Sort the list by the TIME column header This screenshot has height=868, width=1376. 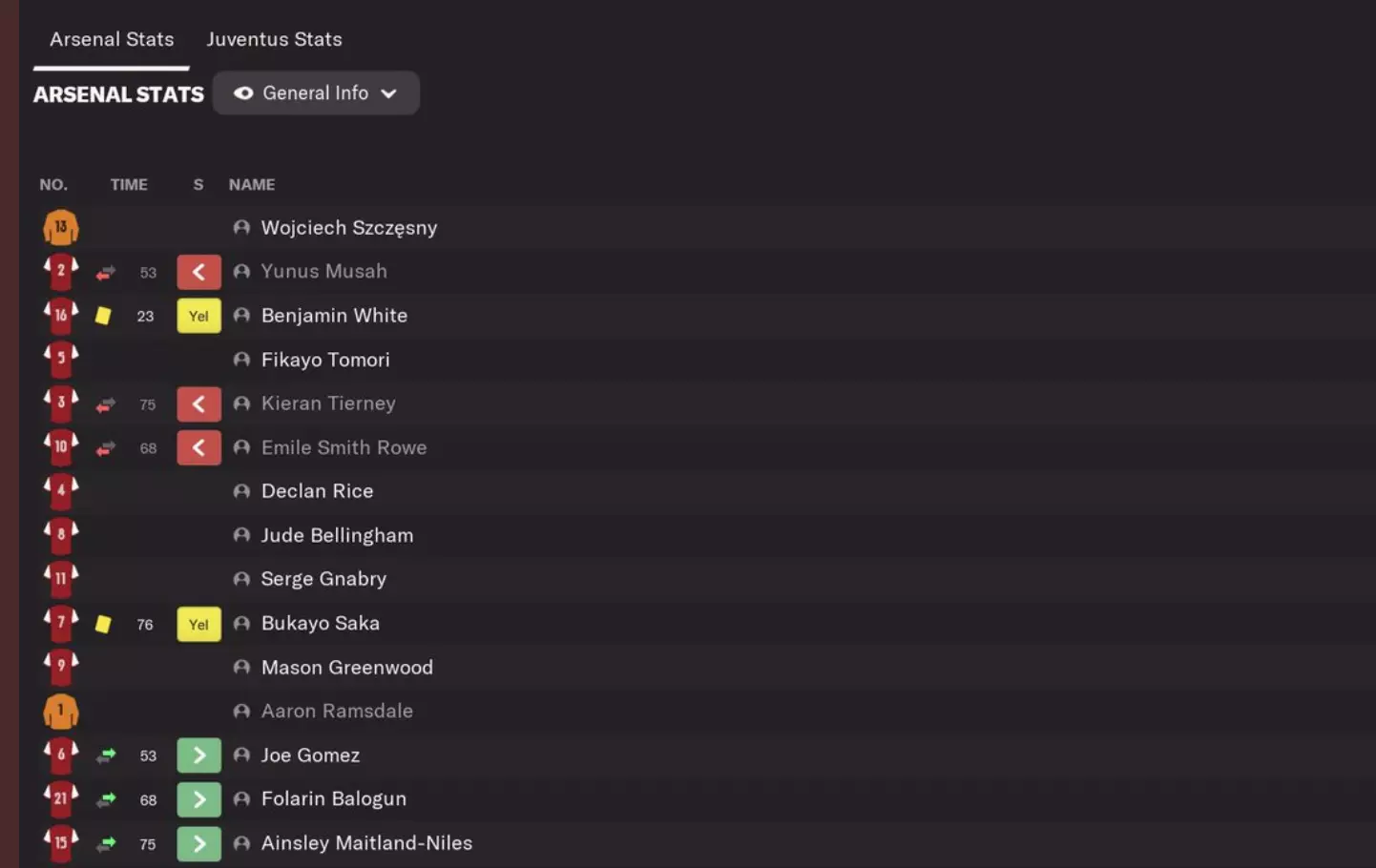point(129,185)
